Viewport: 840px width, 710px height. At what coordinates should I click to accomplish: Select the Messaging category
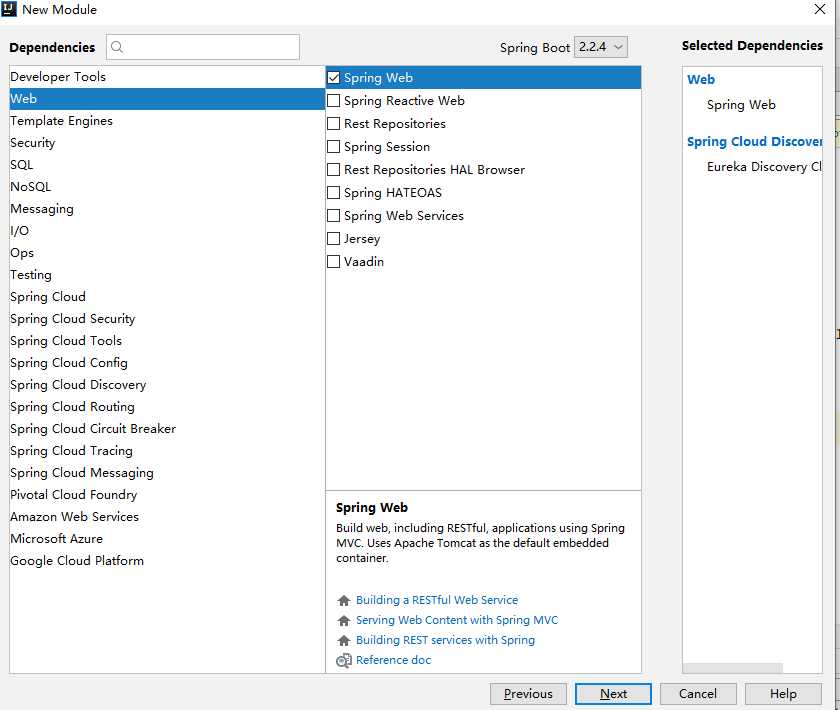(x=167, y=208)
